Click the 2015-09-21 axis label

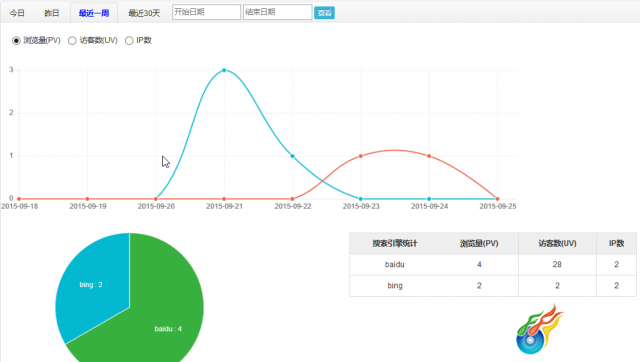[224, 207]
